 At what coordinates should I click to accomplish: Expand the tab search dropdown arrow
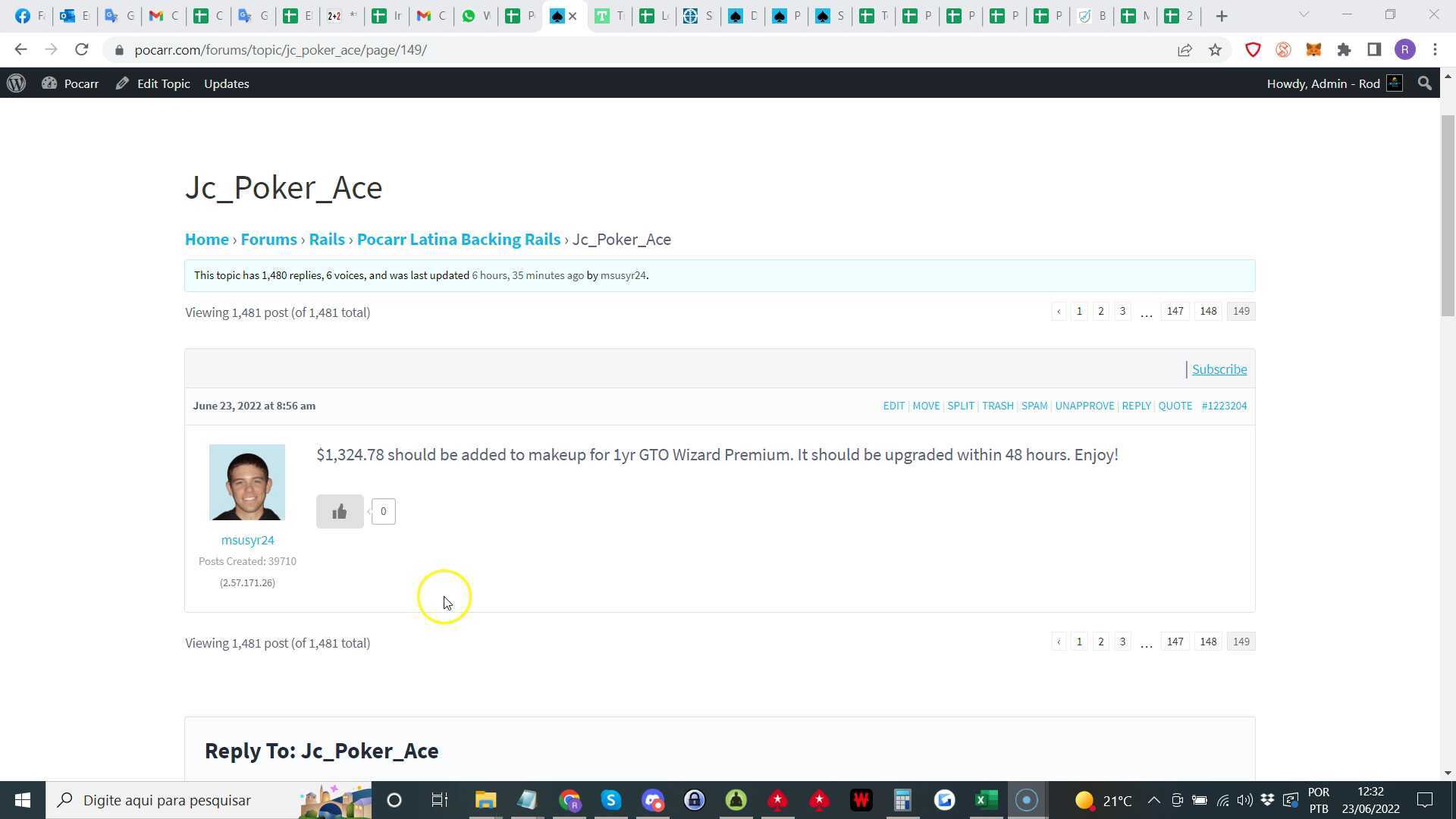point(1304,15)
